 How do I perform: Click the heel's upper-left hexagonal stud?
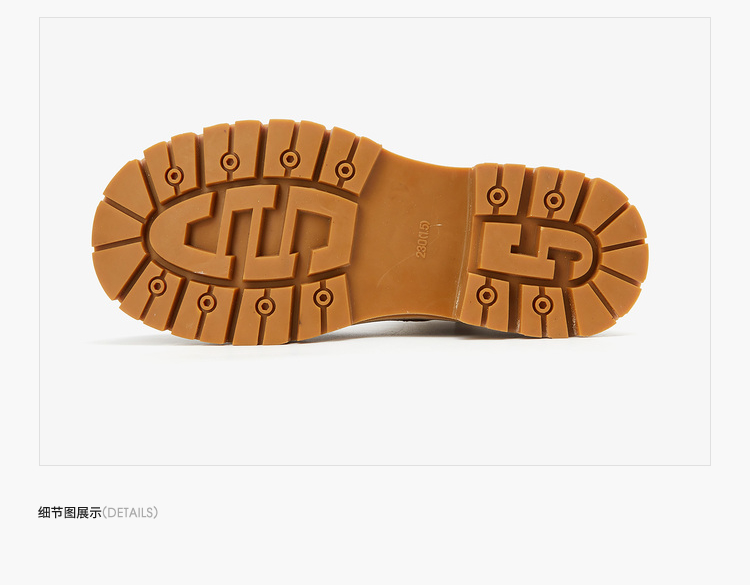[x=497, y=196]
